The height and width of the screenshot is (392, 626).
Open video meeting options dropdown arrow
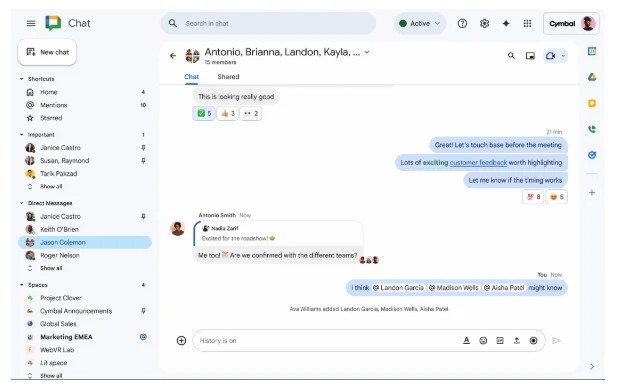click(x=563, y=56)
